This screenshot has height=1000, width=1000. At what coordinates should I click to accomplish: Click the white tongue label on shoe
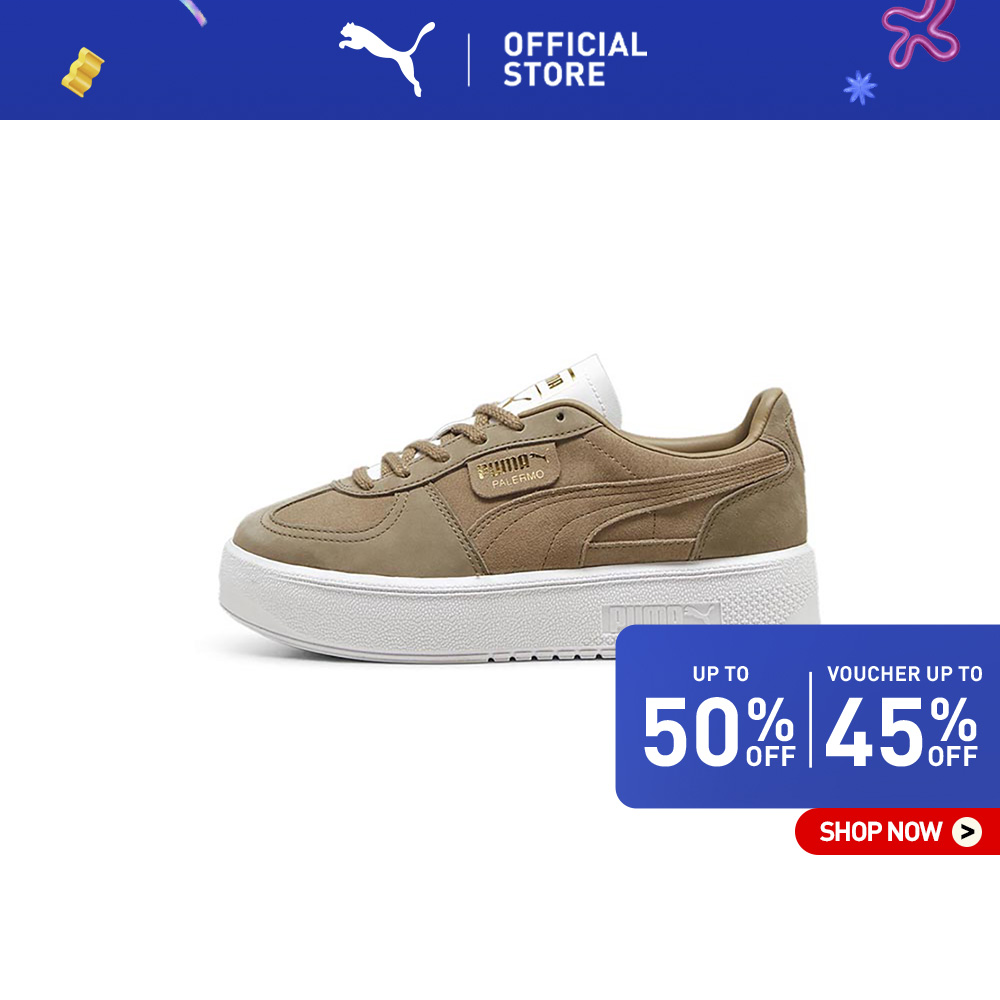click(x=570, y=387)
